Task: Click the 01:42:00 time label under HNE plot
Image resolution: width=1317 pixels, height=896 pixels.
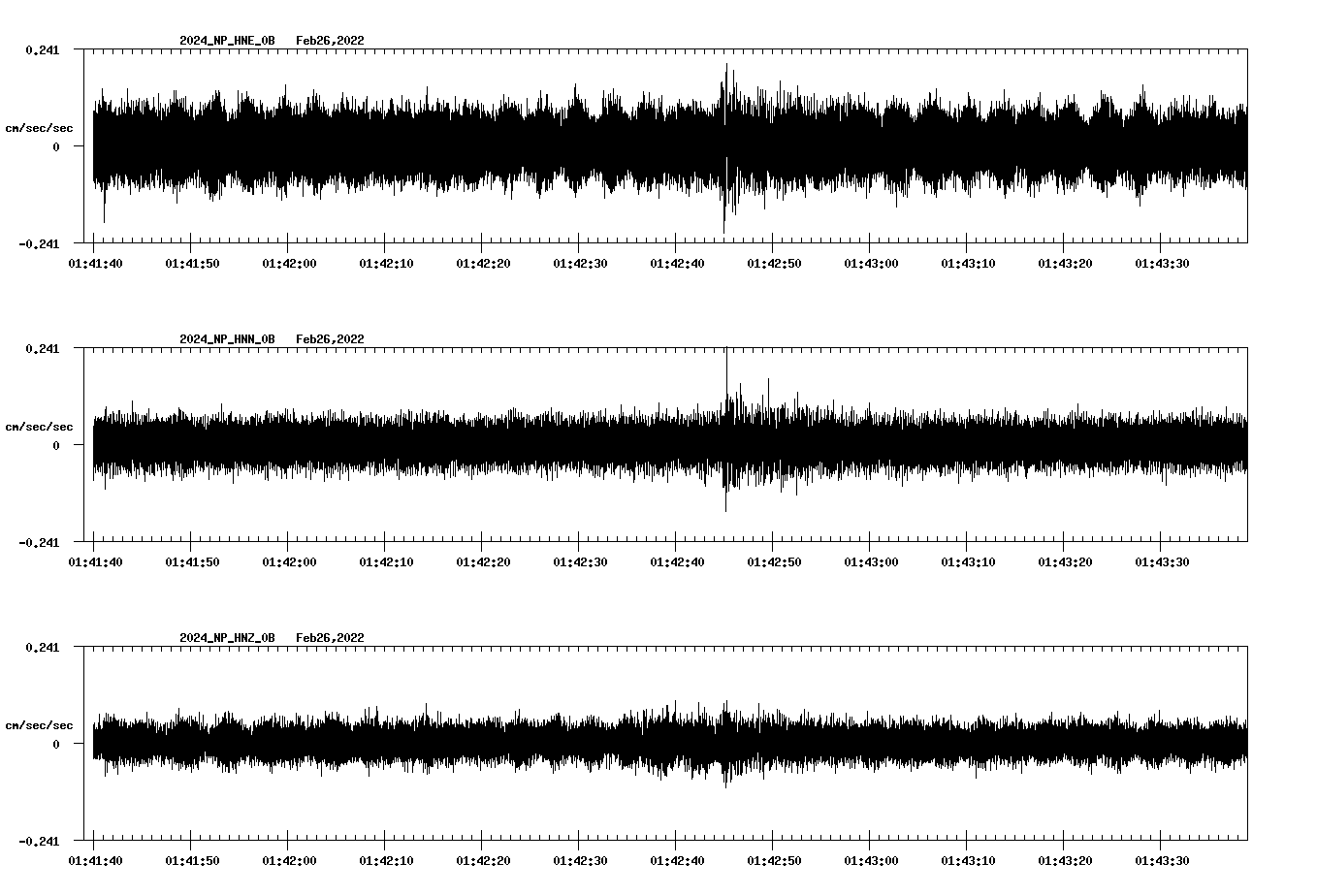Action: [289, 264]
